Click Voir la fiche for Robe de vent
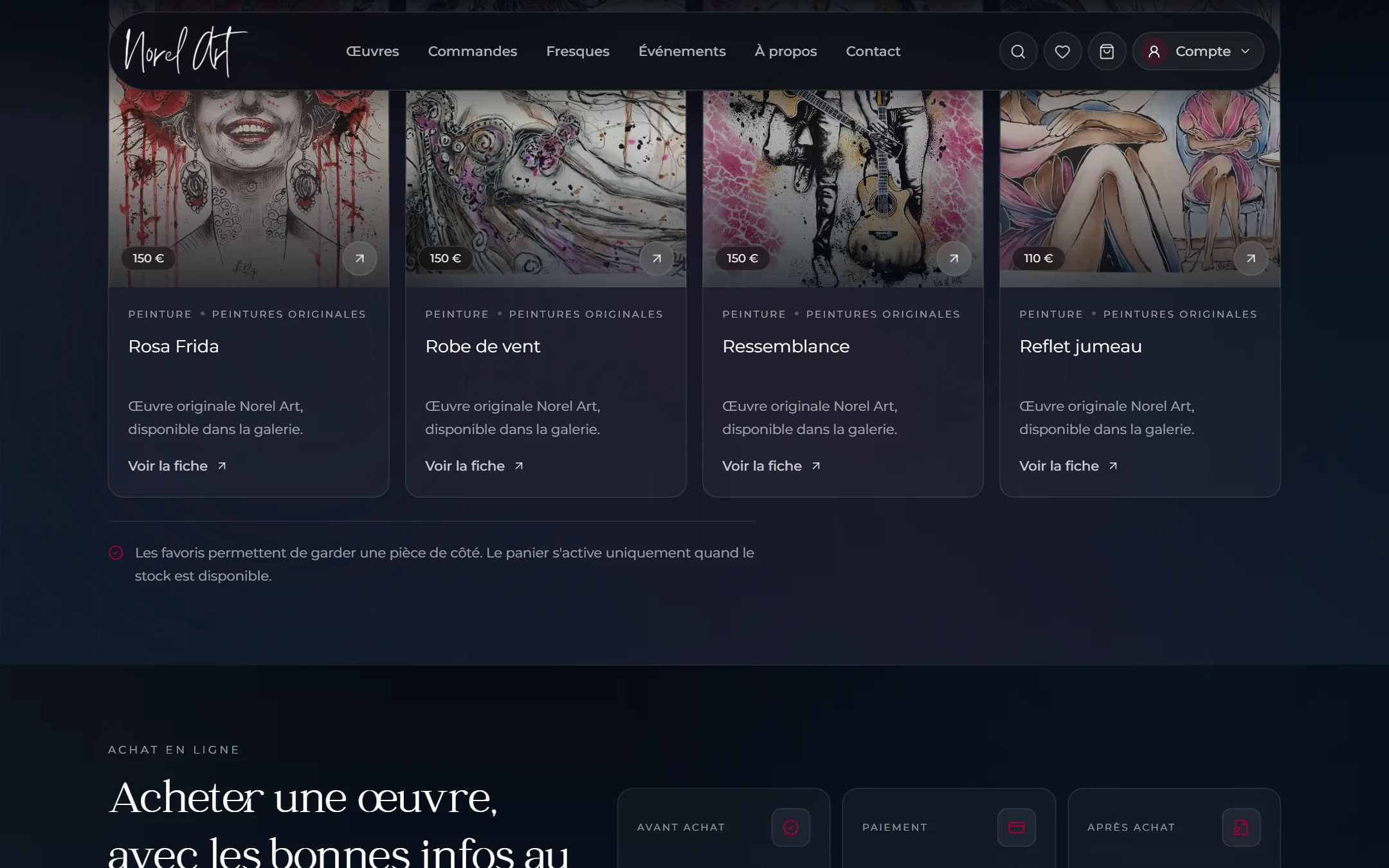The height and width of the screenshot is (868, 1389). tap(475, 466)
